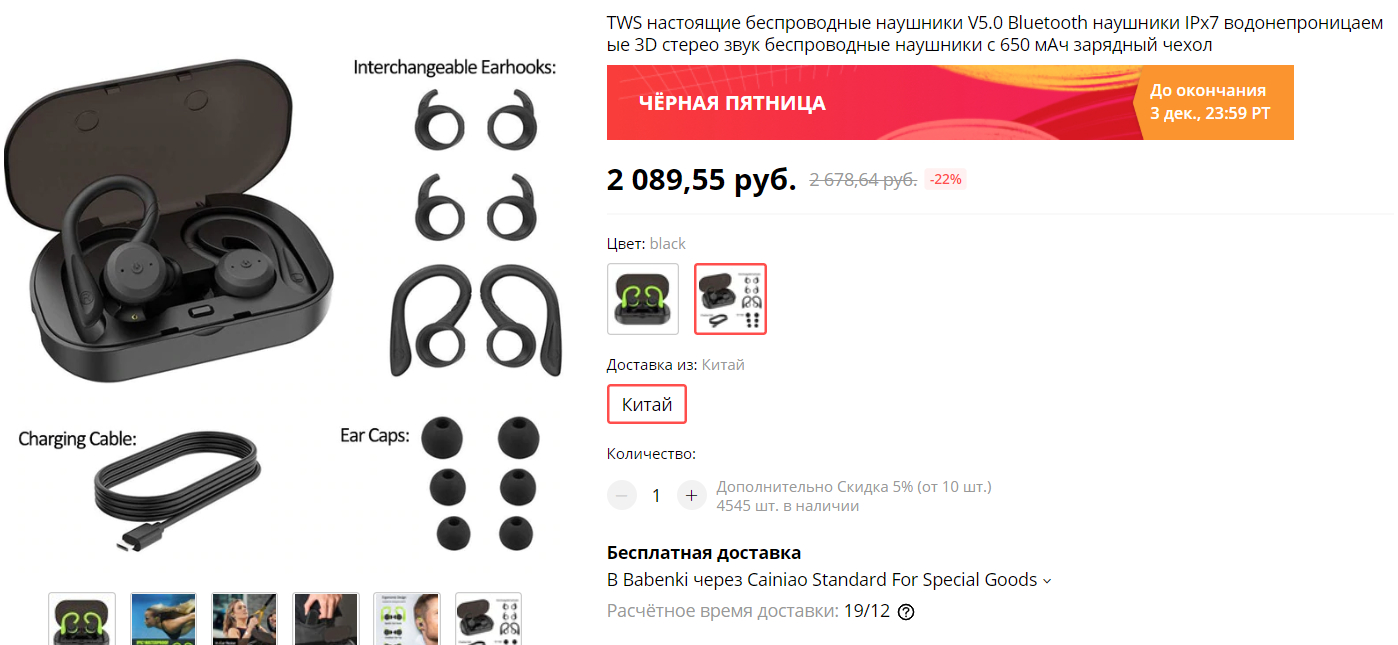1398x645 pixels.
Task: Select the green earhook color variant
Action: (643, 298)
